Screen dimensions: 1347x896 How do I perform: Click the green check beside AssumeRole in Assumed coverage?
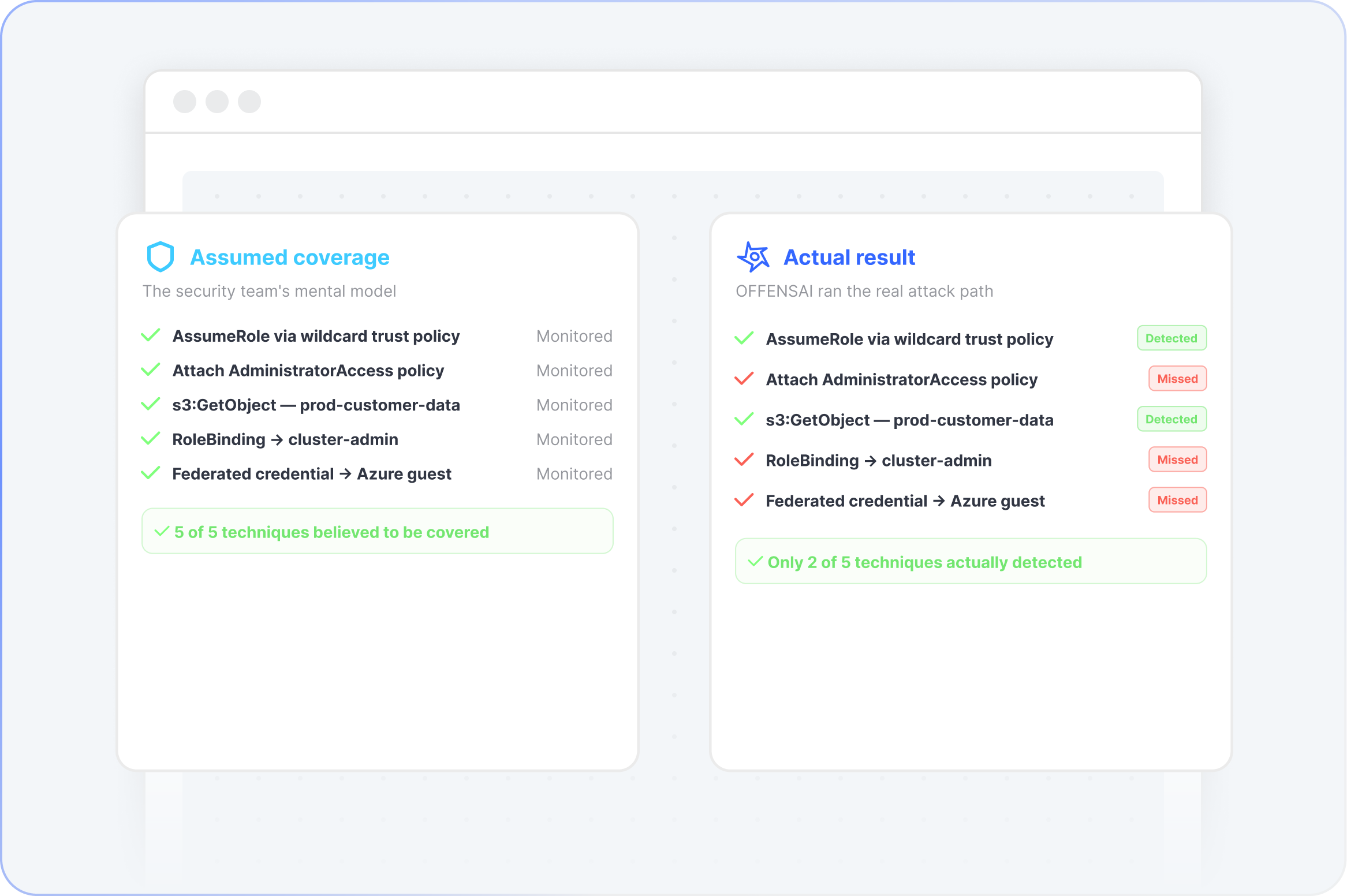pos(151,335)
